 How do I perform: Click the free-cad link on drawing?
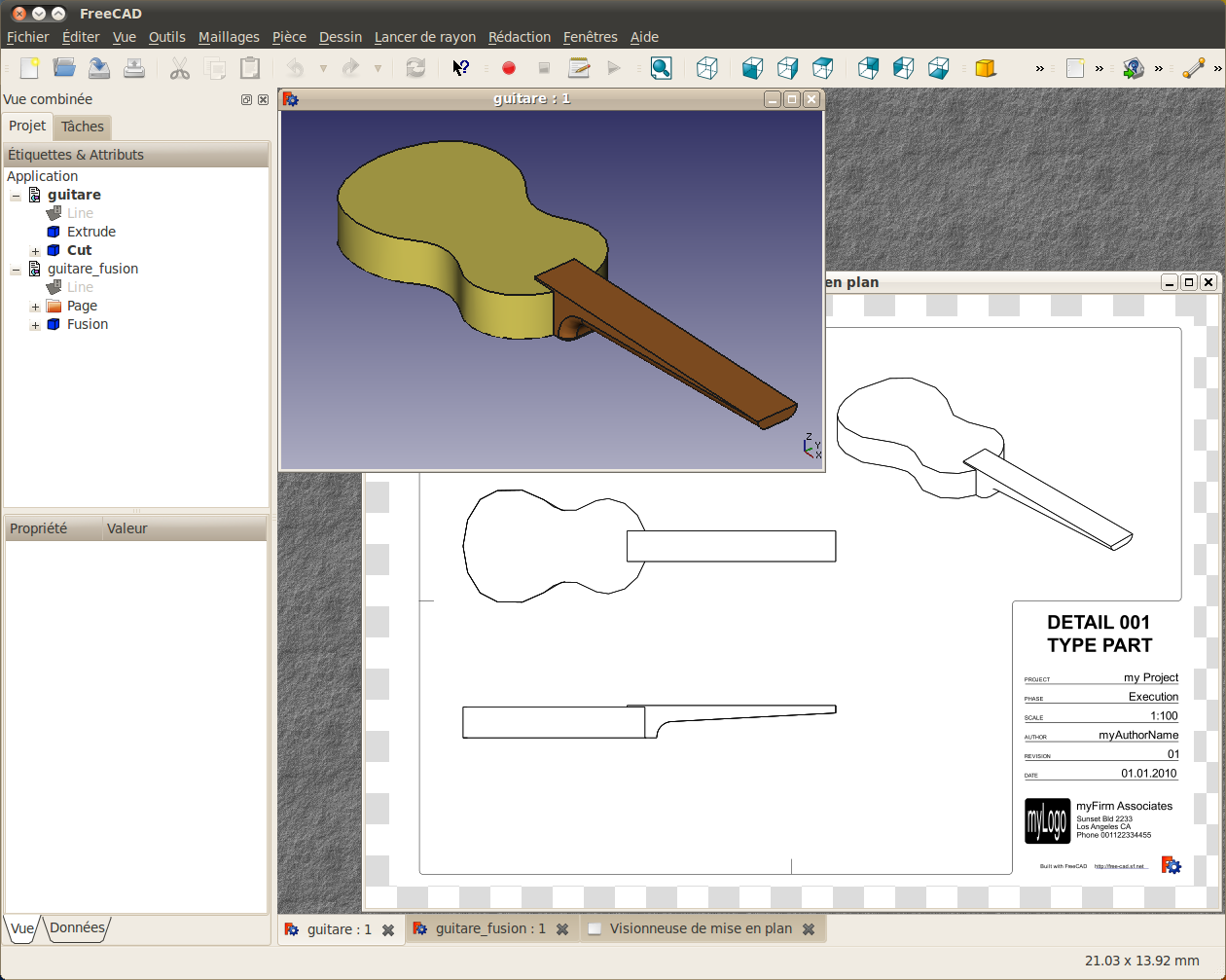coord(1121,866)
